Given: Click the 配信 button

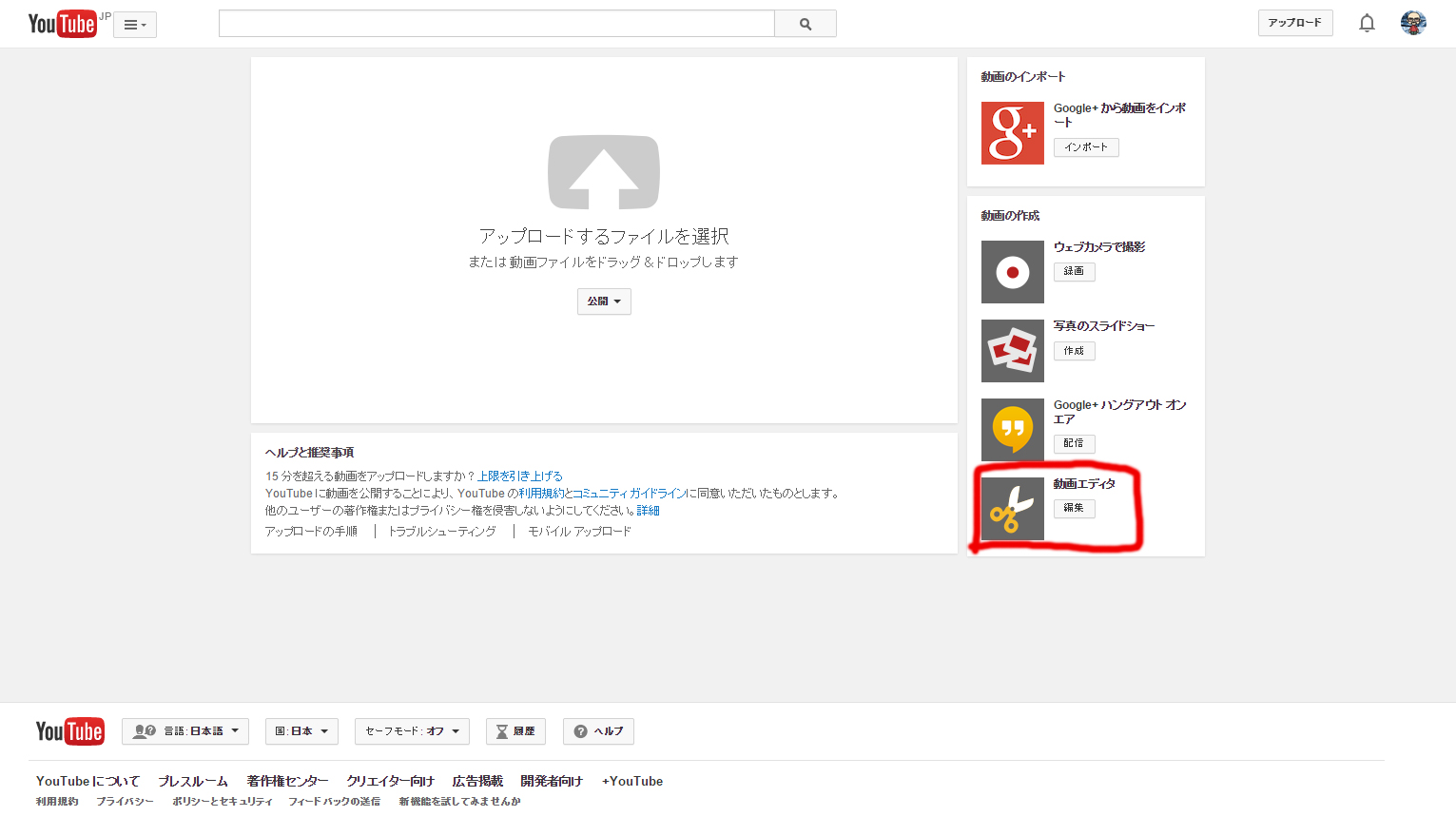Looking at the screenshot, I should (x=1075, y=443).
